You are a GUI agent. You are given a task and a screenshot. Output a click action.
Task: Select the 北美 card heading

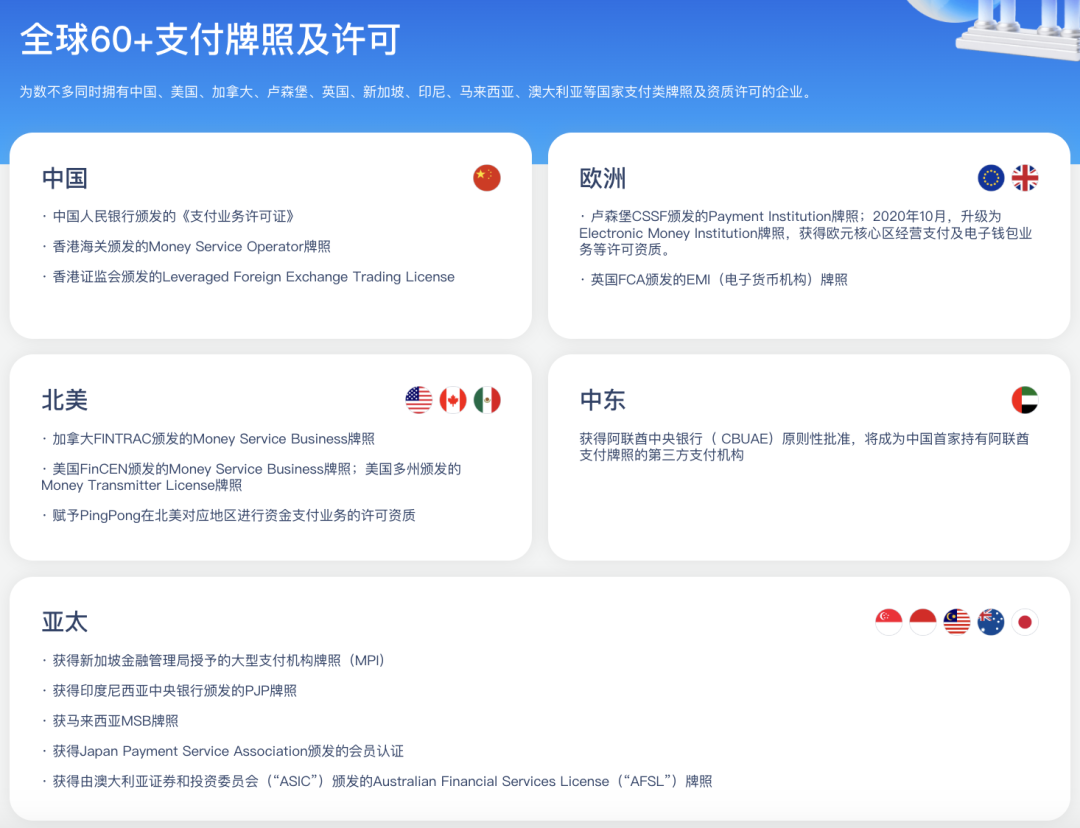[x=65, y=400]
